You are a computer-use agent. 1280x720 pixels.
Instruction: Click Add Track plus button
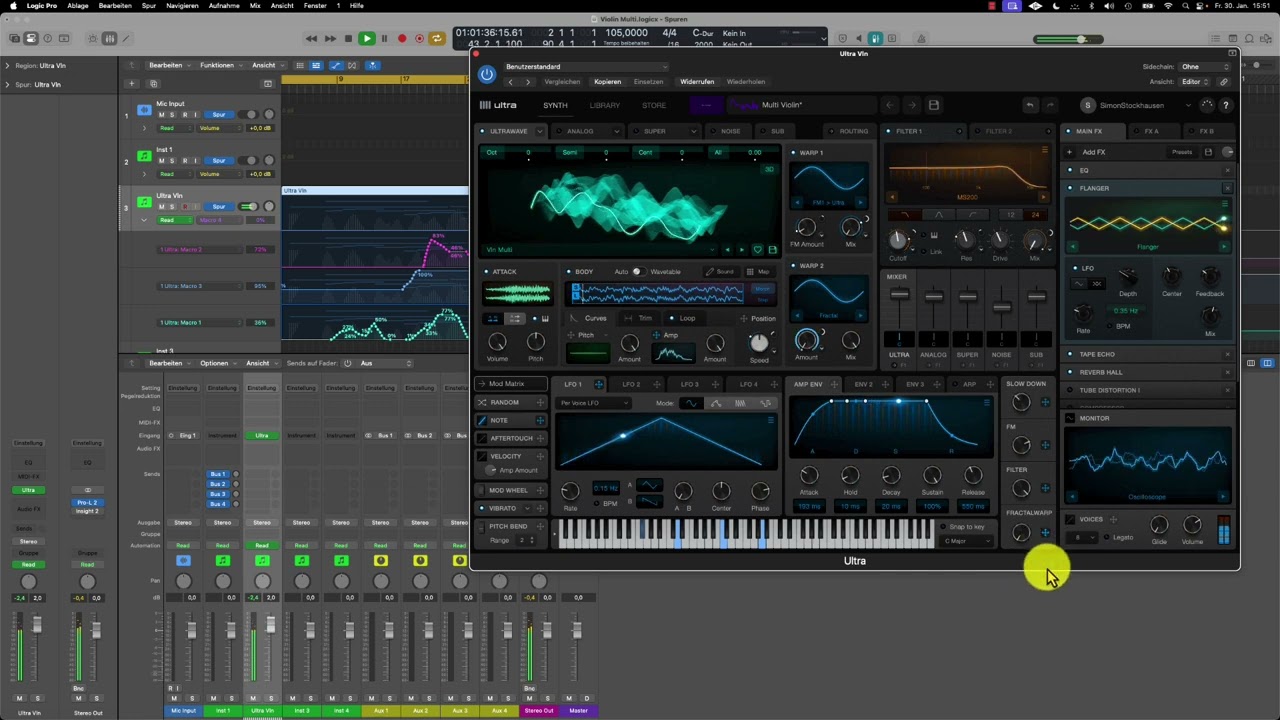pyautogui.click(x=131, y=83)
